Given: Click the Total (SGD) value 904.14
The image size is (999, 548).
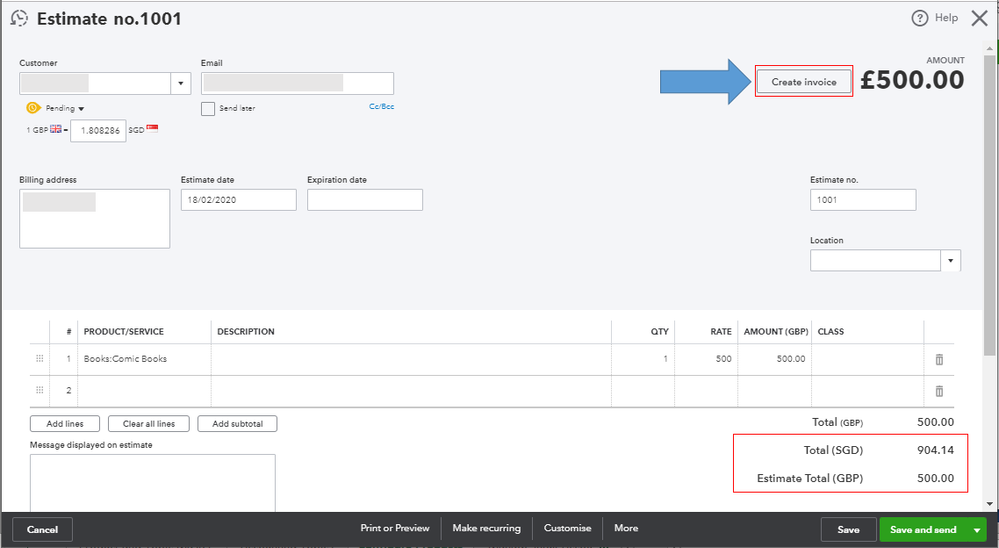Looking at the screenshot, I should click(935, 451).
